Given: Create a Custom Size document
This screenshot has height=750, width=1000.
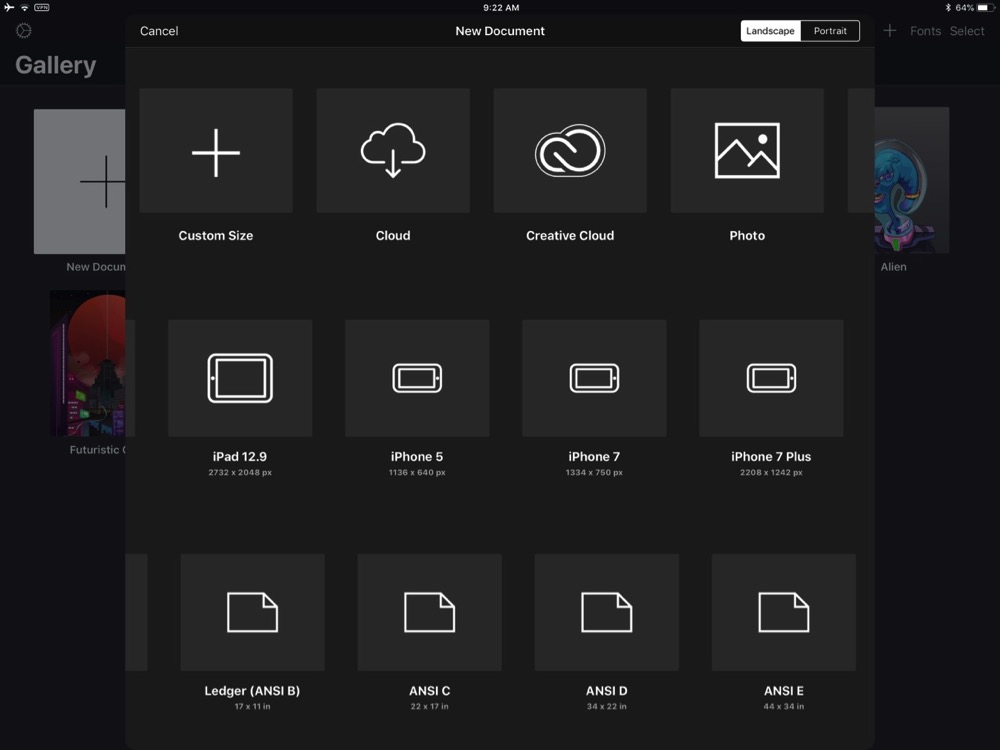Looking at the screenshot, I should (216, 151).
